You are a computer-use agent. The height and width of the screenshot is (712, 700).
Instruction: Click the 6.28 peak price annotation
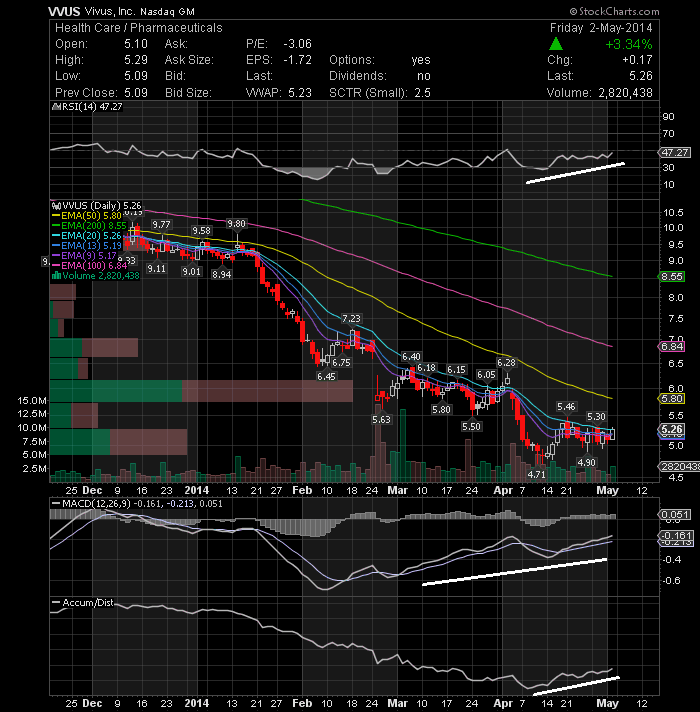point(506,363)
